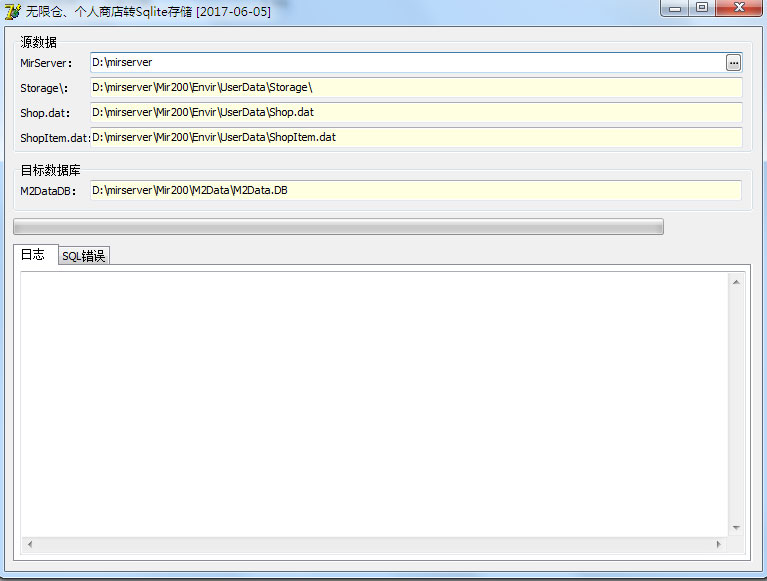Minimize the Sqlite conversion window
This screenshot has width=767, height=581.
click(676, 8)
